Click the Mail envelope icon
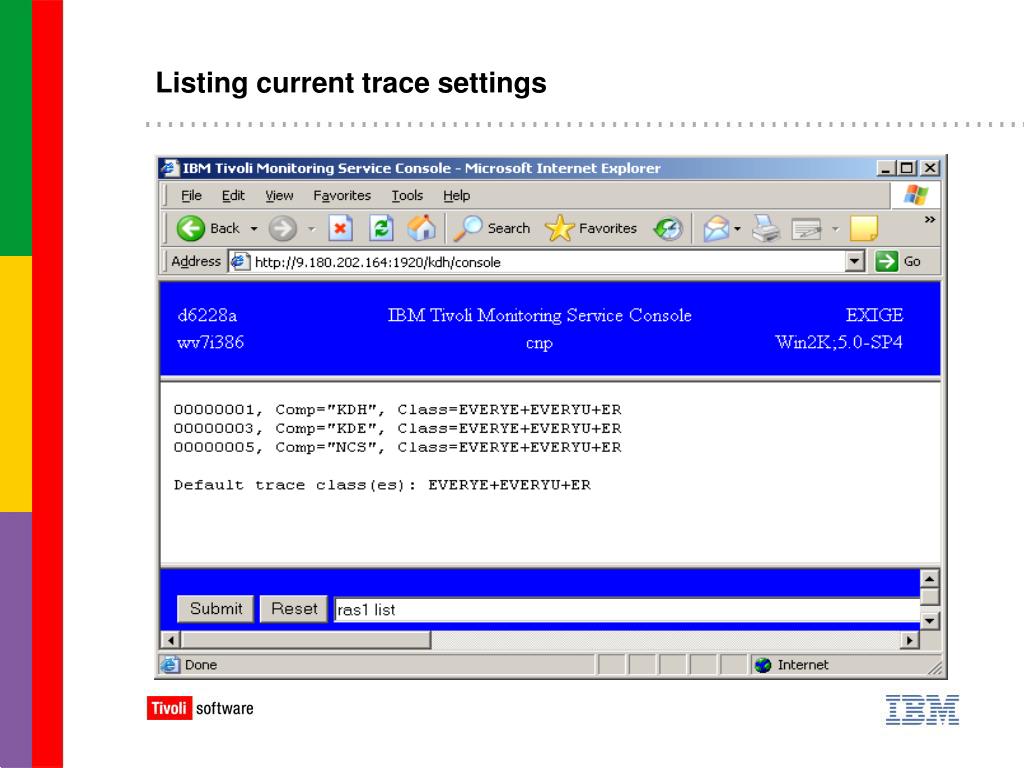This screenshot has height=768, width=1024. point(716,229)
